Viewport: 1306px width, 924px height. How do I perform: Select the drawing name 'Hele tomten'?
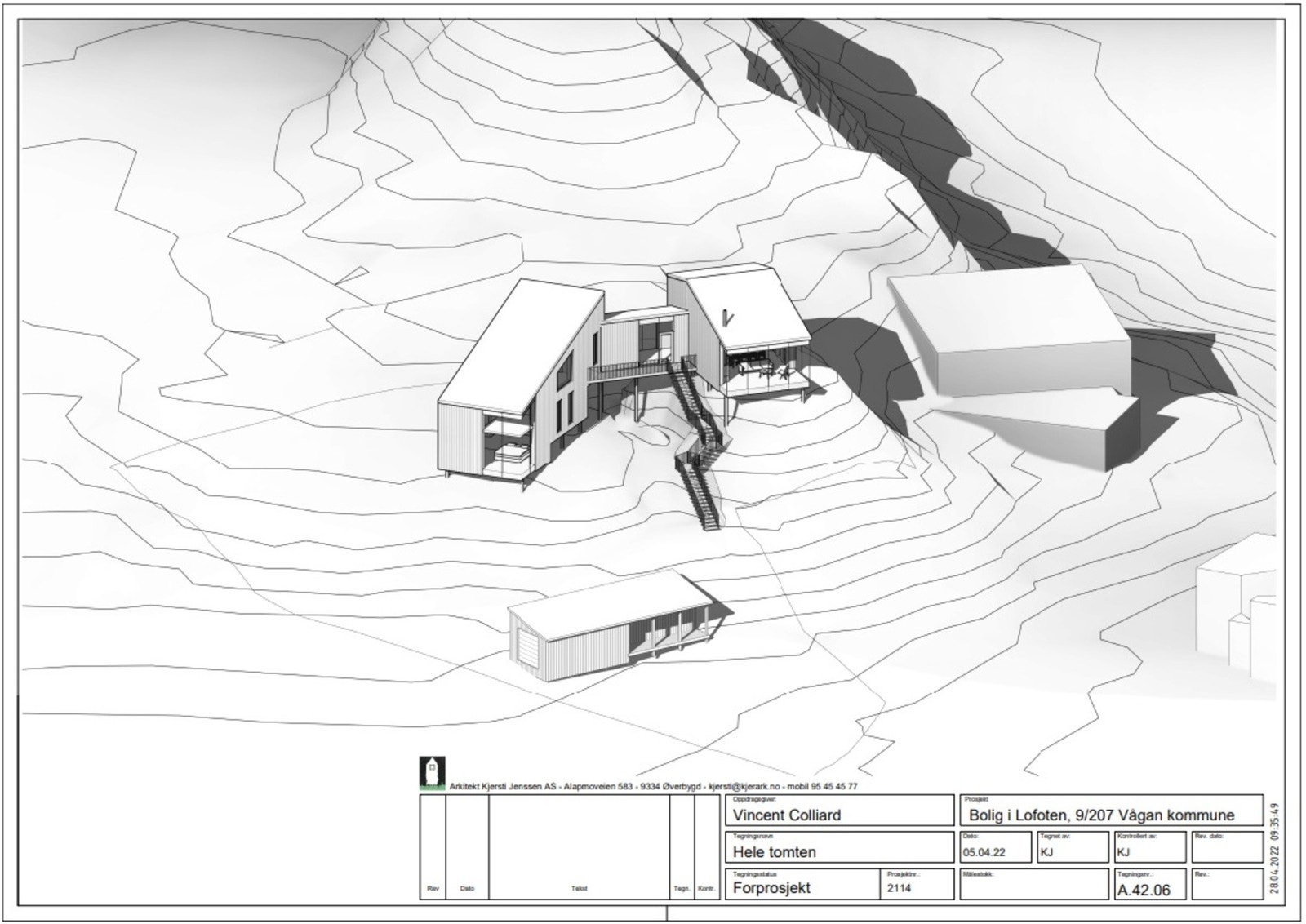774,851
